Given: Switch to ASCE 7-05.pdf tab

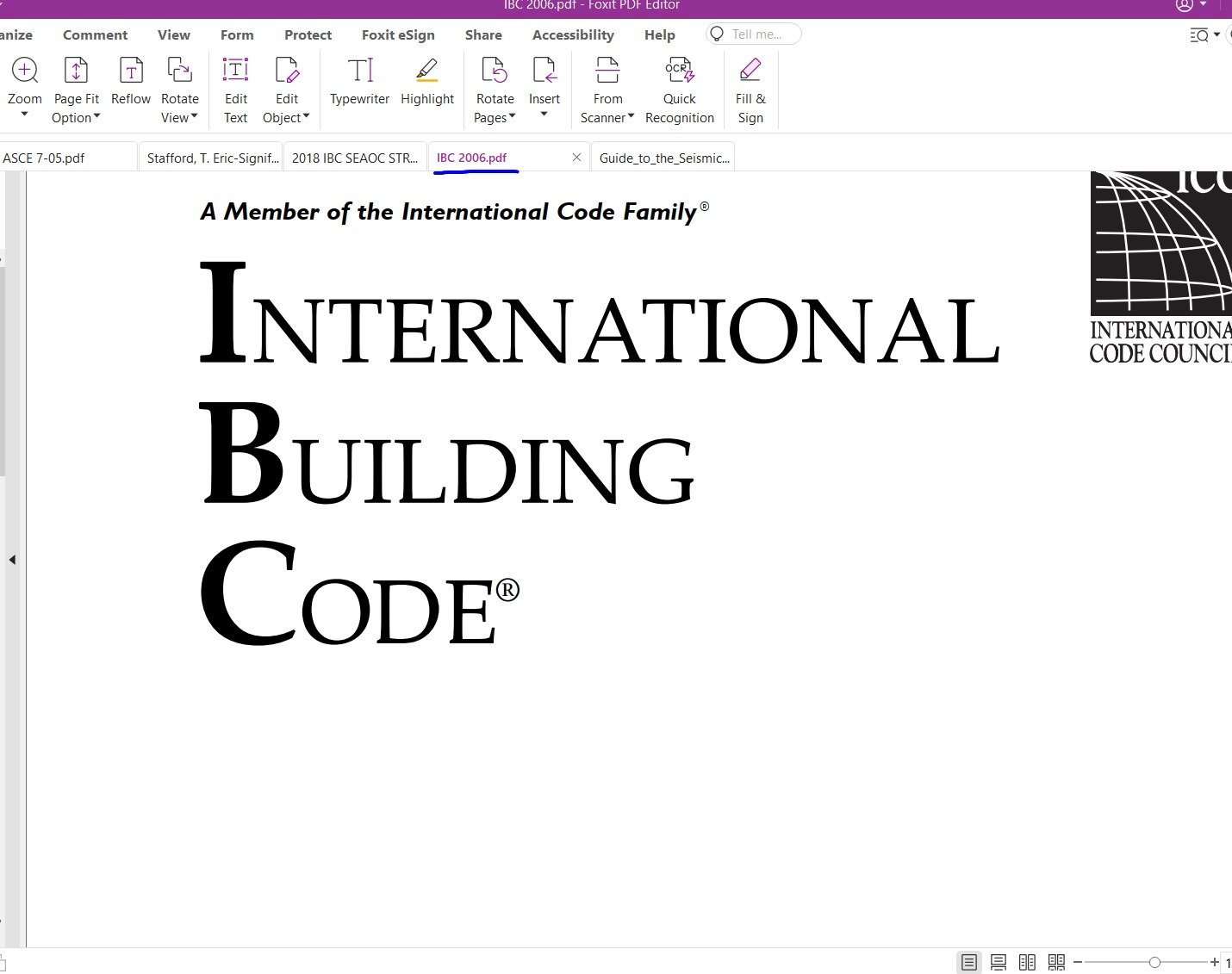Looking at the screenshot, I should [67, 158].
